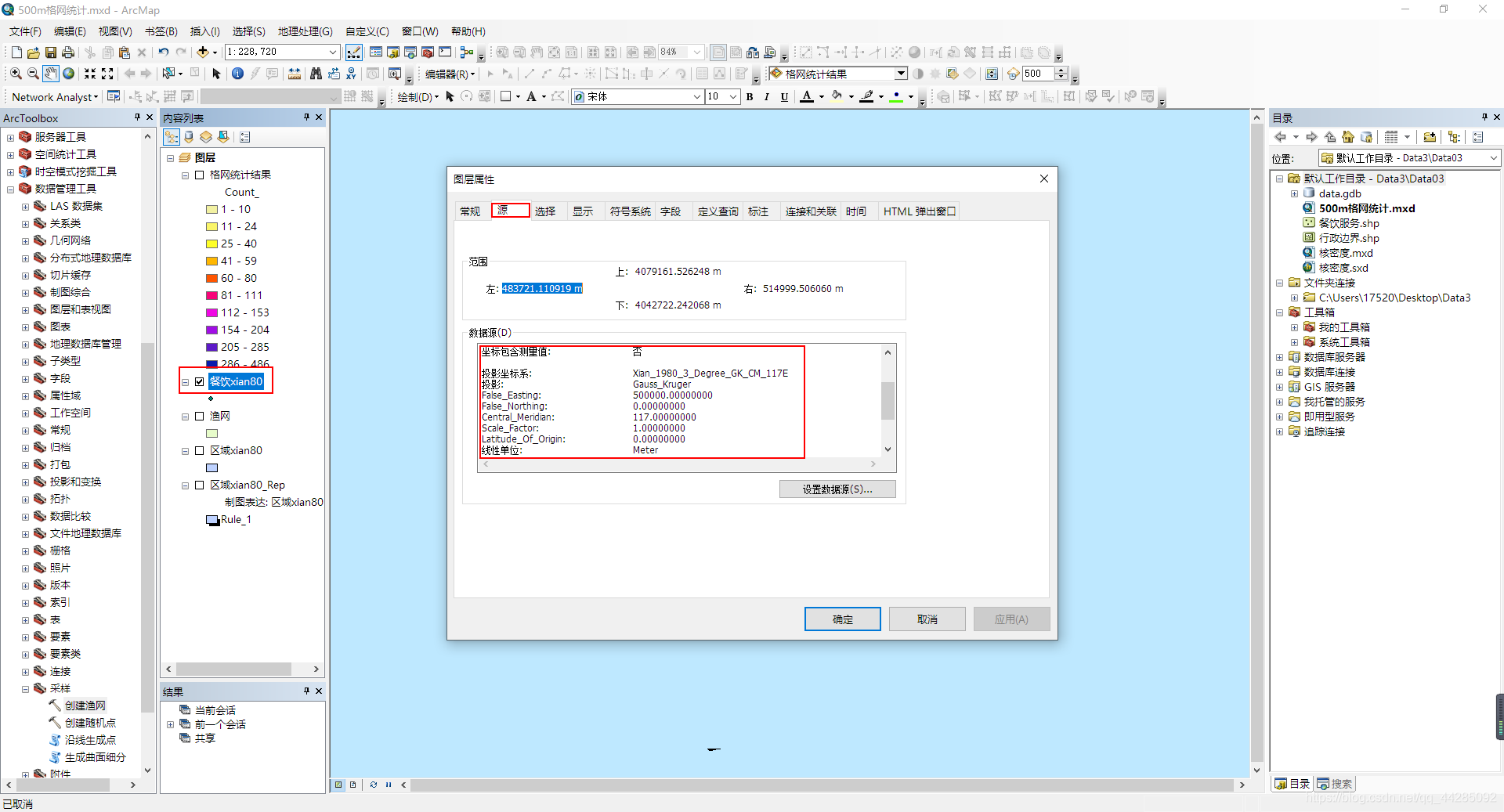Open the ArcToolbox red toolbox icon in toolbar
The width and height of the screenshot is (1504, 812).
(428, 52)
